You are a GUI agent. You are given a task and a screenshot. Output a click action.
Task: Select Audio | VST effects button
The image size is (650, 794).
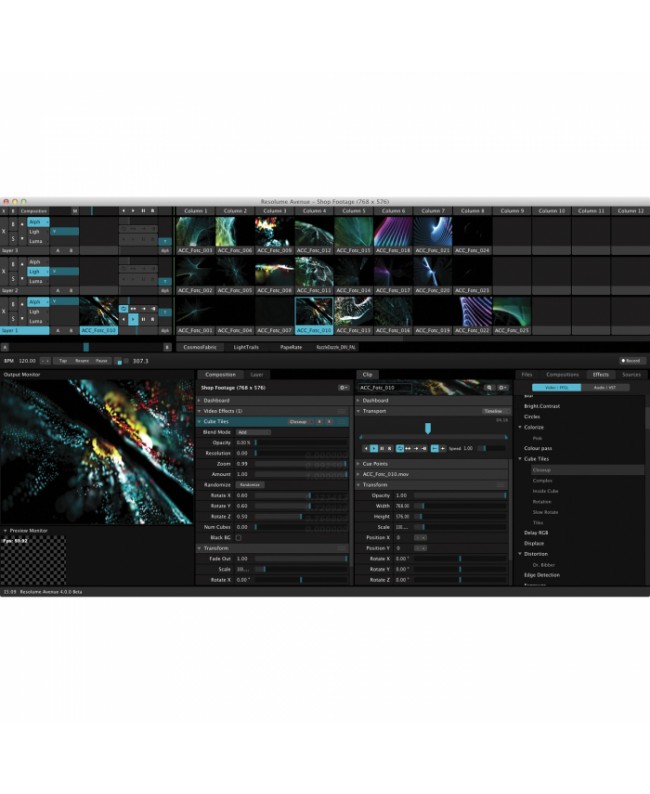[605, 388]
